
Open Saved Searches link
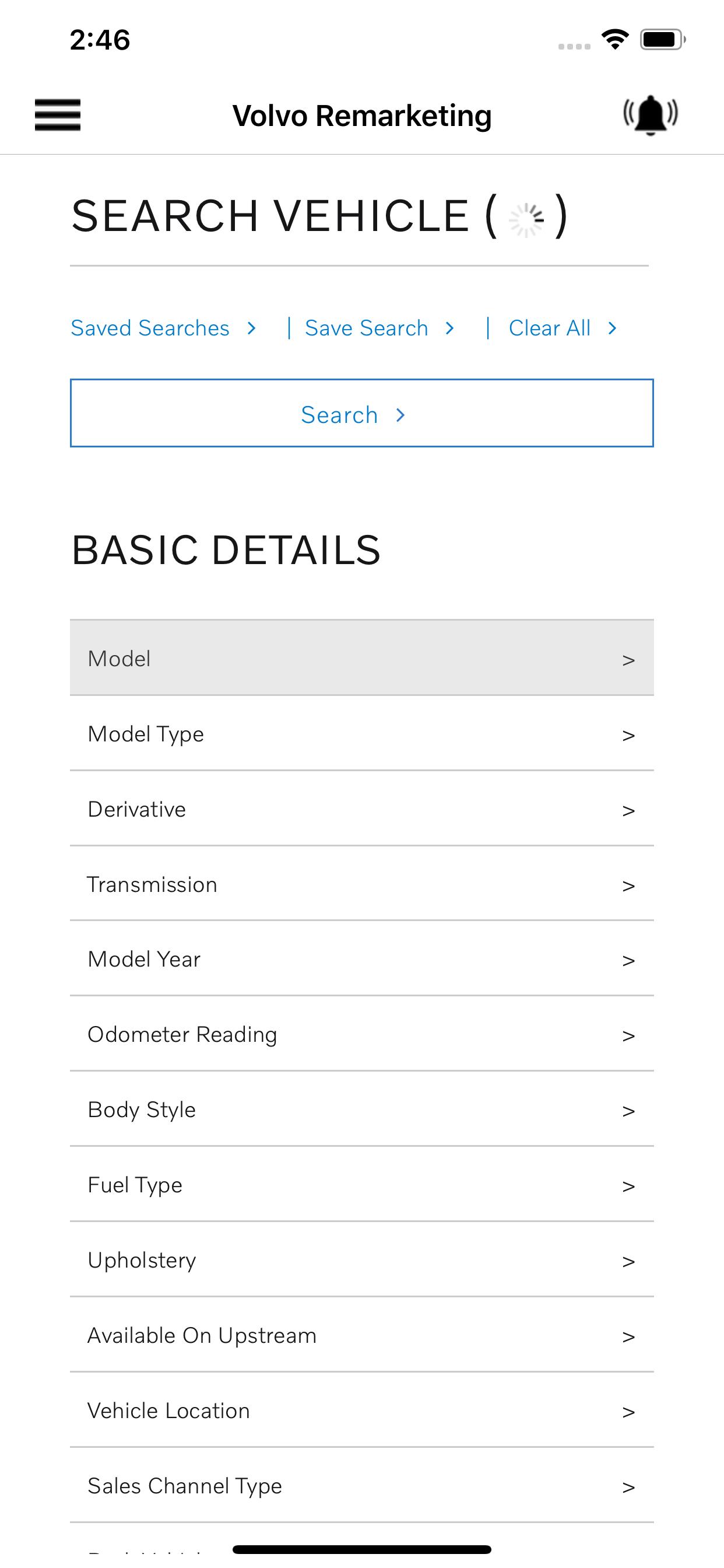(x=150, y=328)
